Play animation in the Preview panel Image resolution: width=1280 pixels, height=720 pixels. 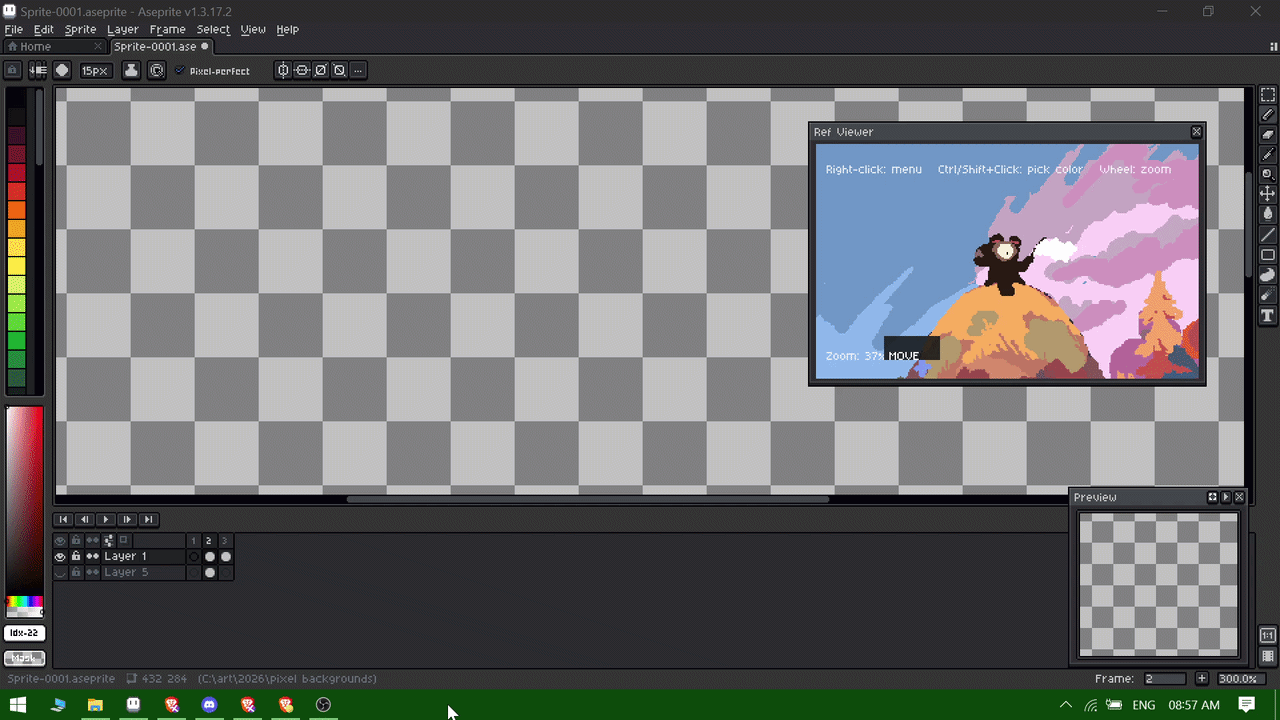tap(1226, 497)
